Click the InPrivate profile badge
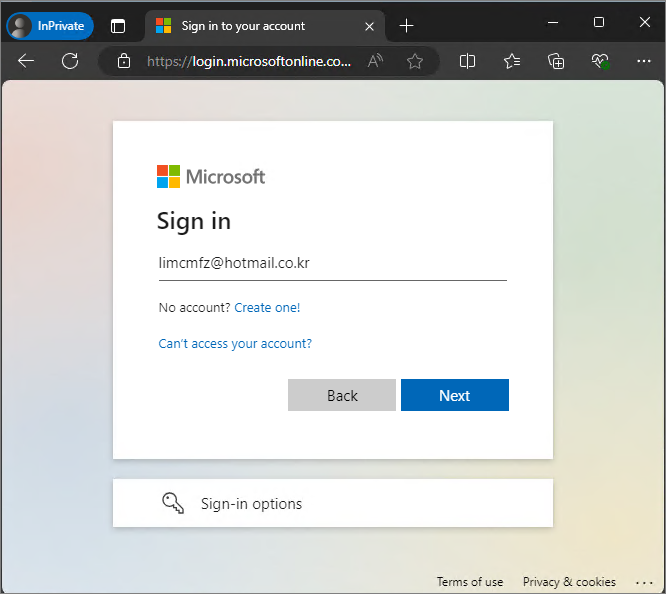 click(50, 26)
